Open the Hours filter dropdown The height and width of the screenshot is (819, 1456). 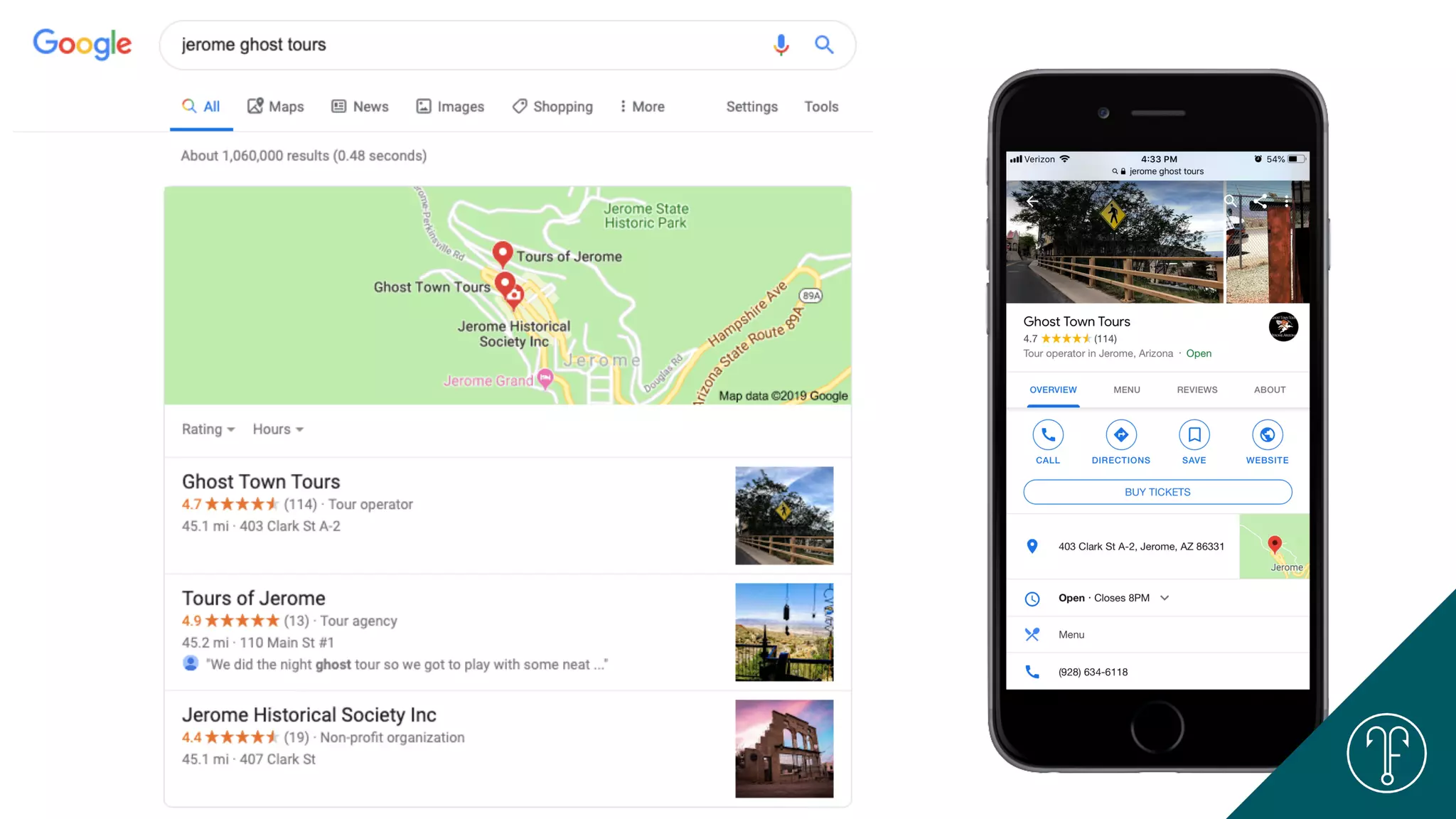tap(278, 429)
